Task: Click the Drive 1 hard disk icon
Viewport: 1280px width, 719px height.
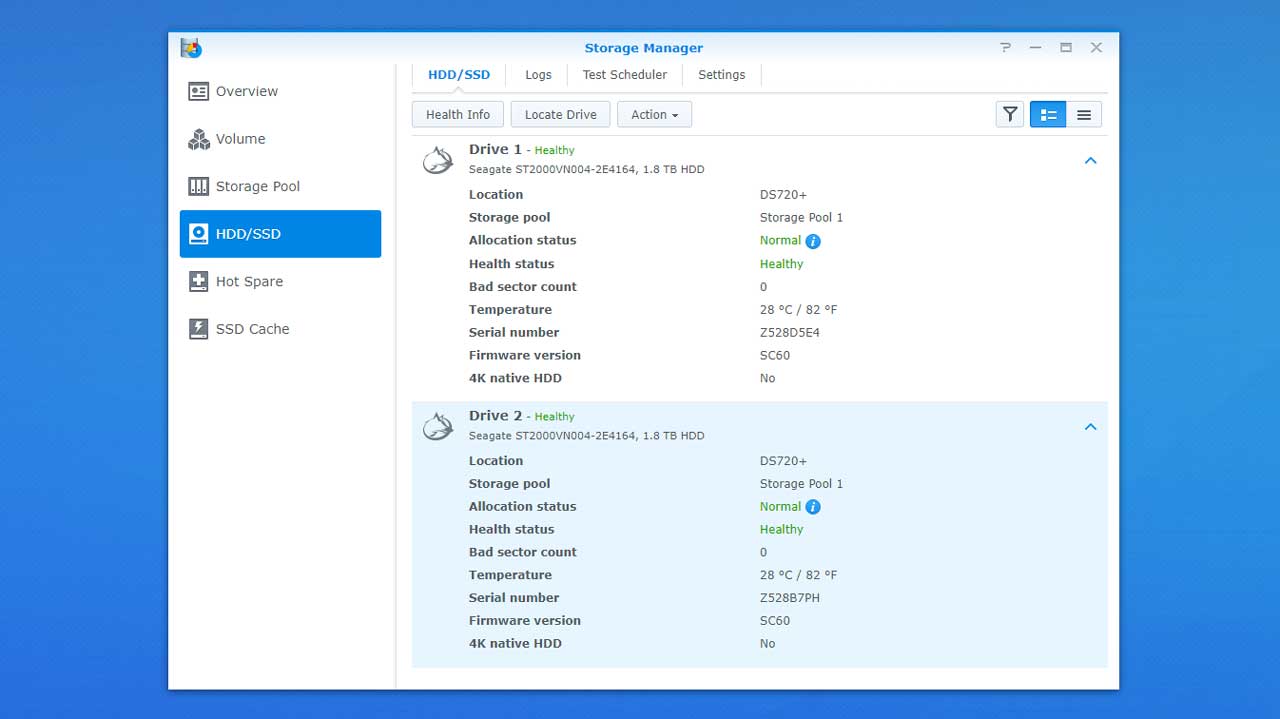Action: [437, 160]
